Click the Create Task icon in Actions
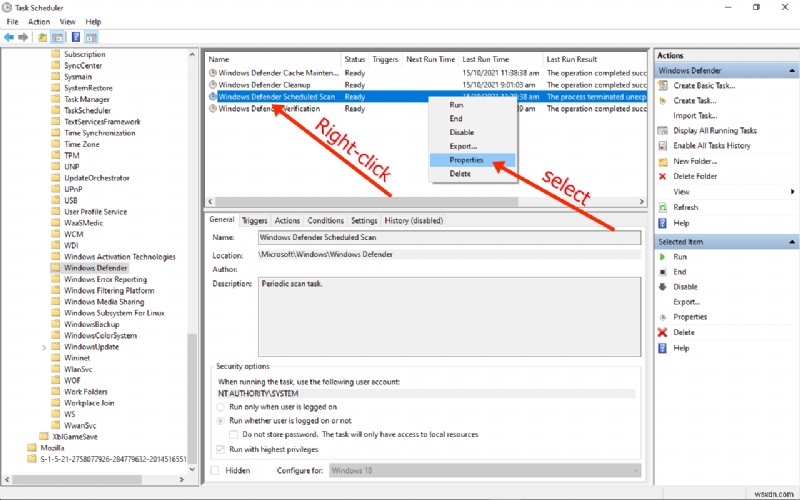800x500 pixels. coord(663,101)
